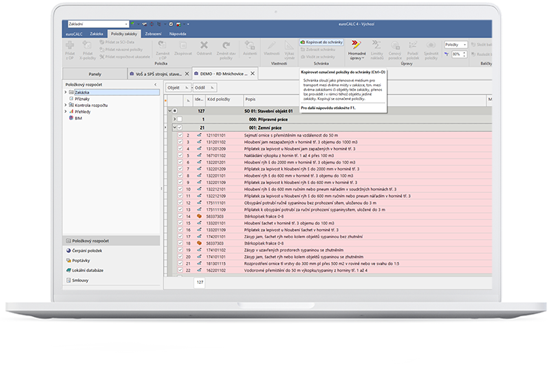Click orange material icon of row 18
The height and width of the screenshot is (382, 550).
pyautogui.click(x=199, y=243)
